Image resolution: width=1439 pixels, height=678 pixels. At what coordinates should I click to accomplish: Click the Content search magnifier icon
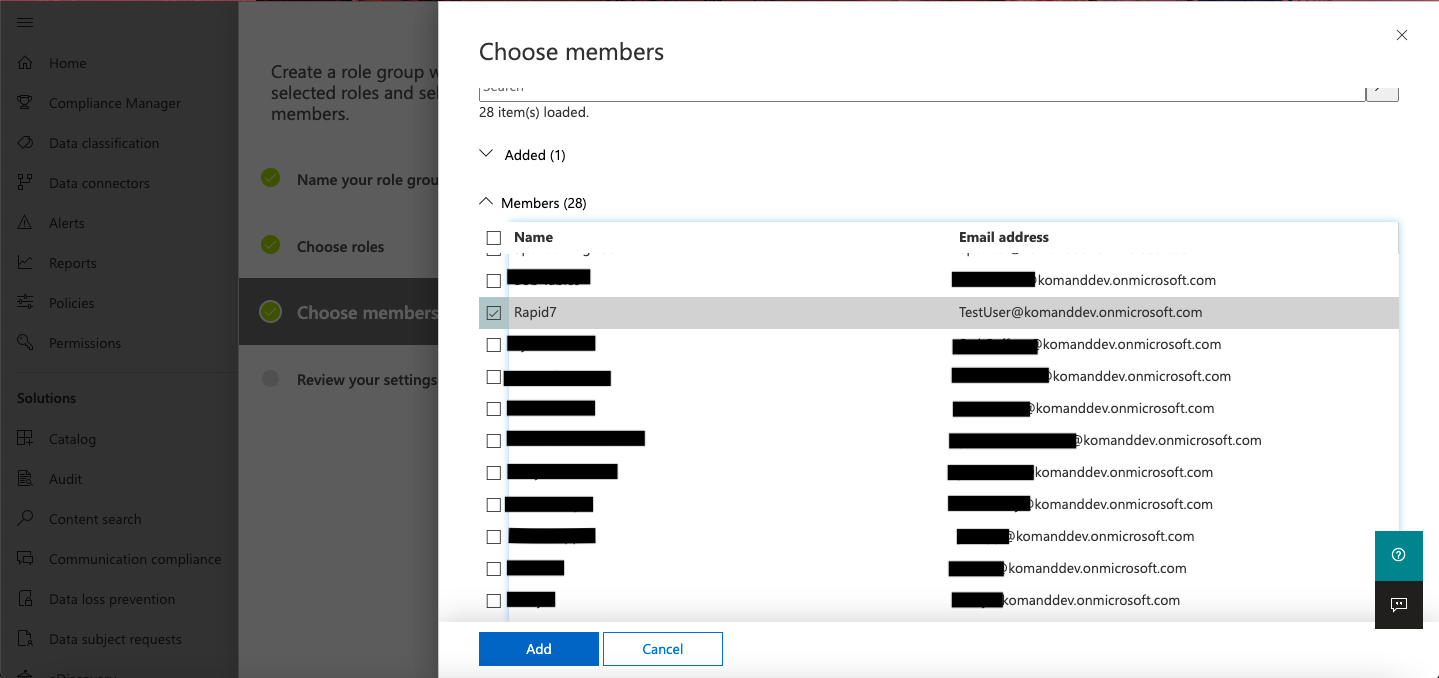pyautogui.click(x=26, y=519)
